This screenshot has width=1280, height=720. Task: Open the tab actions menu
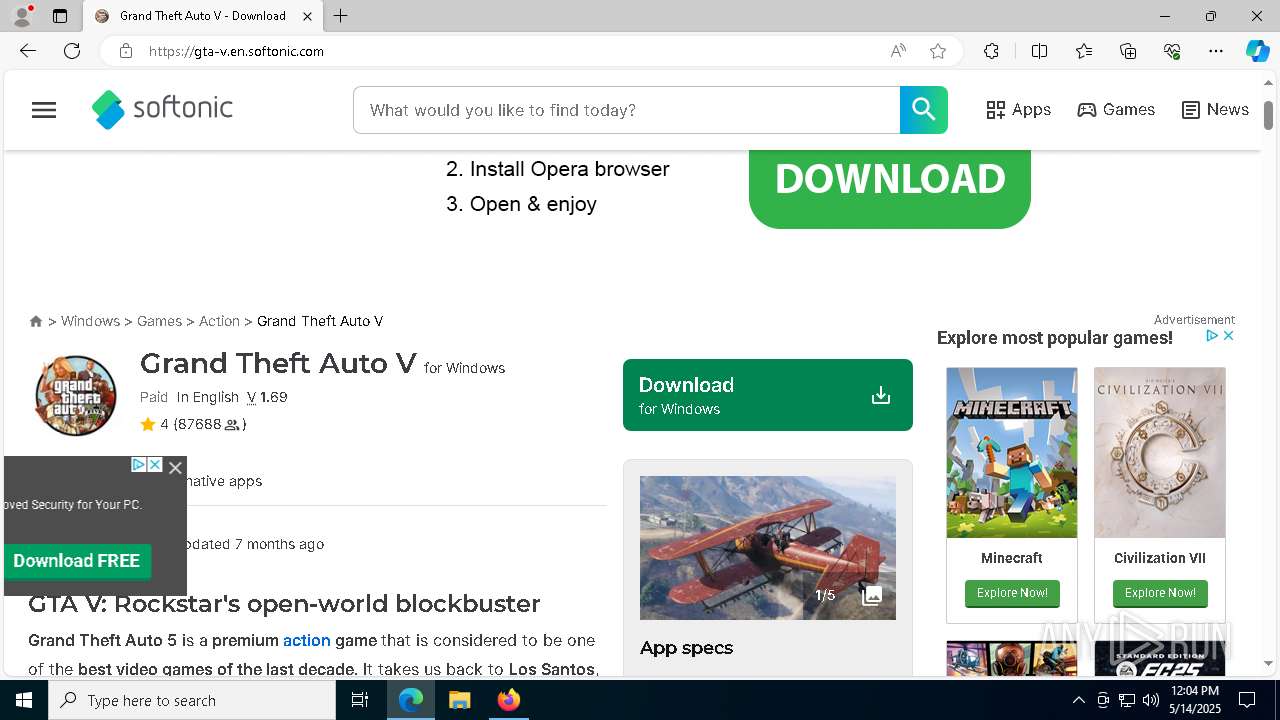pos(60,16)
